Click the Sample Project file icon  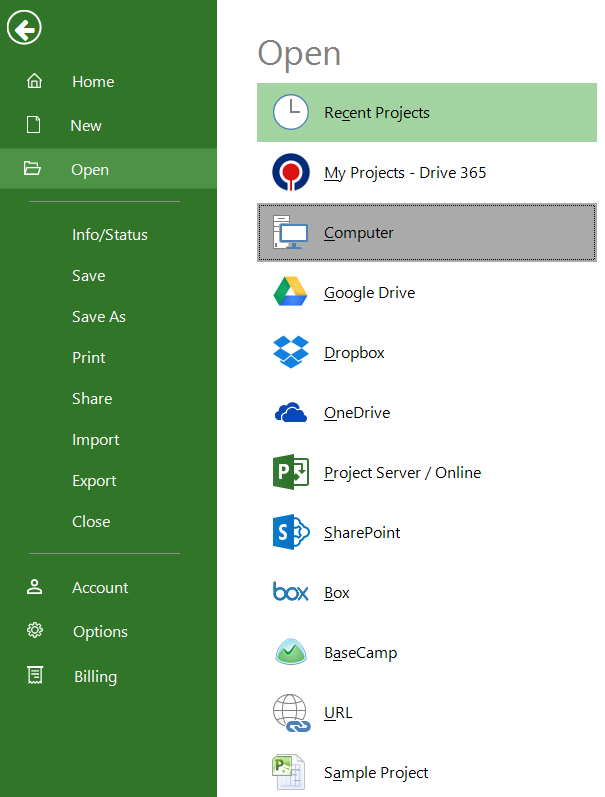(289, 772)
